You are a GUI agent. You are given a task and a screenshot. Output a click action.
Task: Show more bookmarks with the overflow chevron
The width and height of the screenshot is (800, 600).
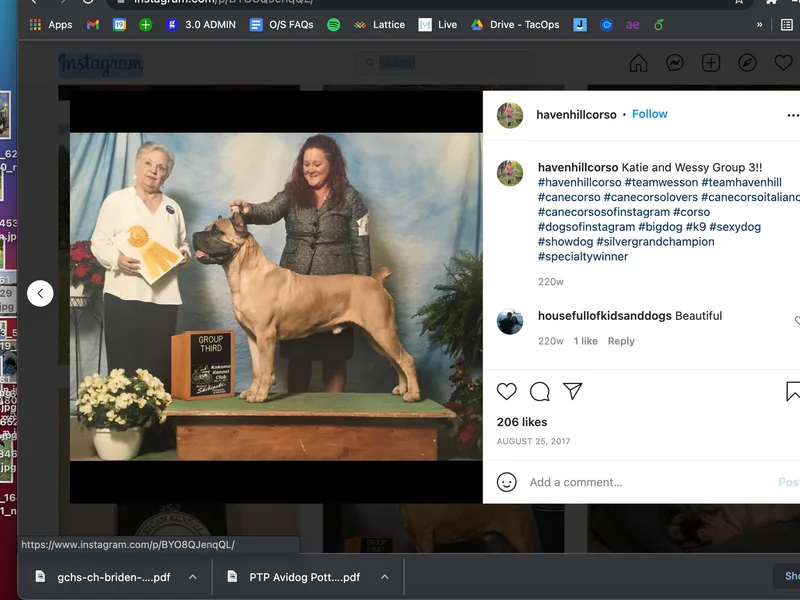point(760,25)
